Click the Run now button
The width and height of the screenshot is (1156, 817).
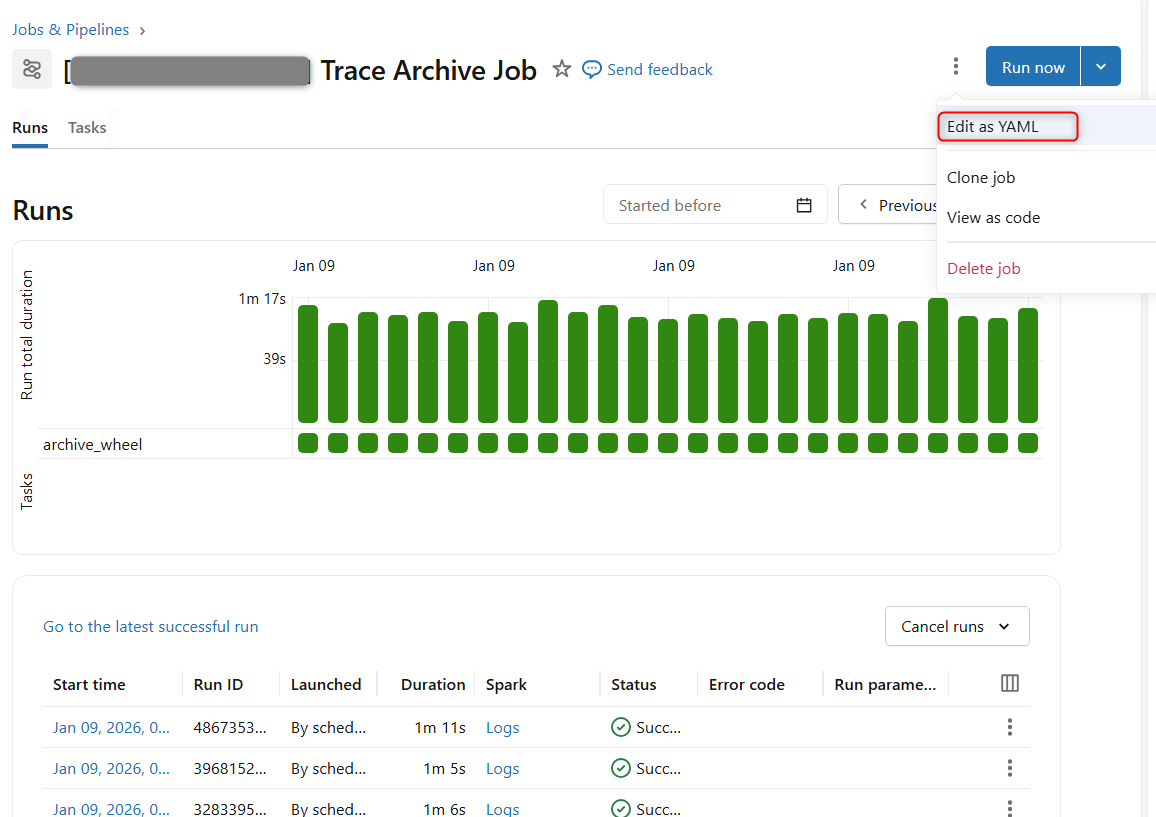pyautogui.click(x=1033, y=66)
